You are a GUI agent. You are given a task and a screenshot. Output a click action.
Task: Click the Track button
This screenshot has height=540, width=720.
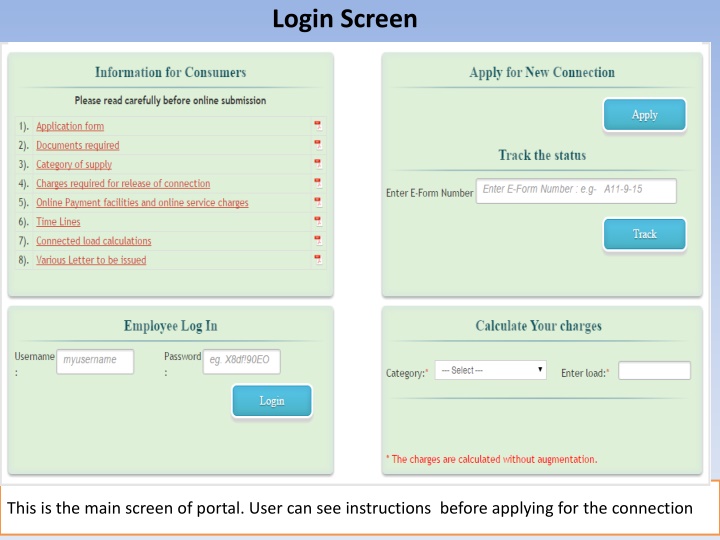point(644,234)
